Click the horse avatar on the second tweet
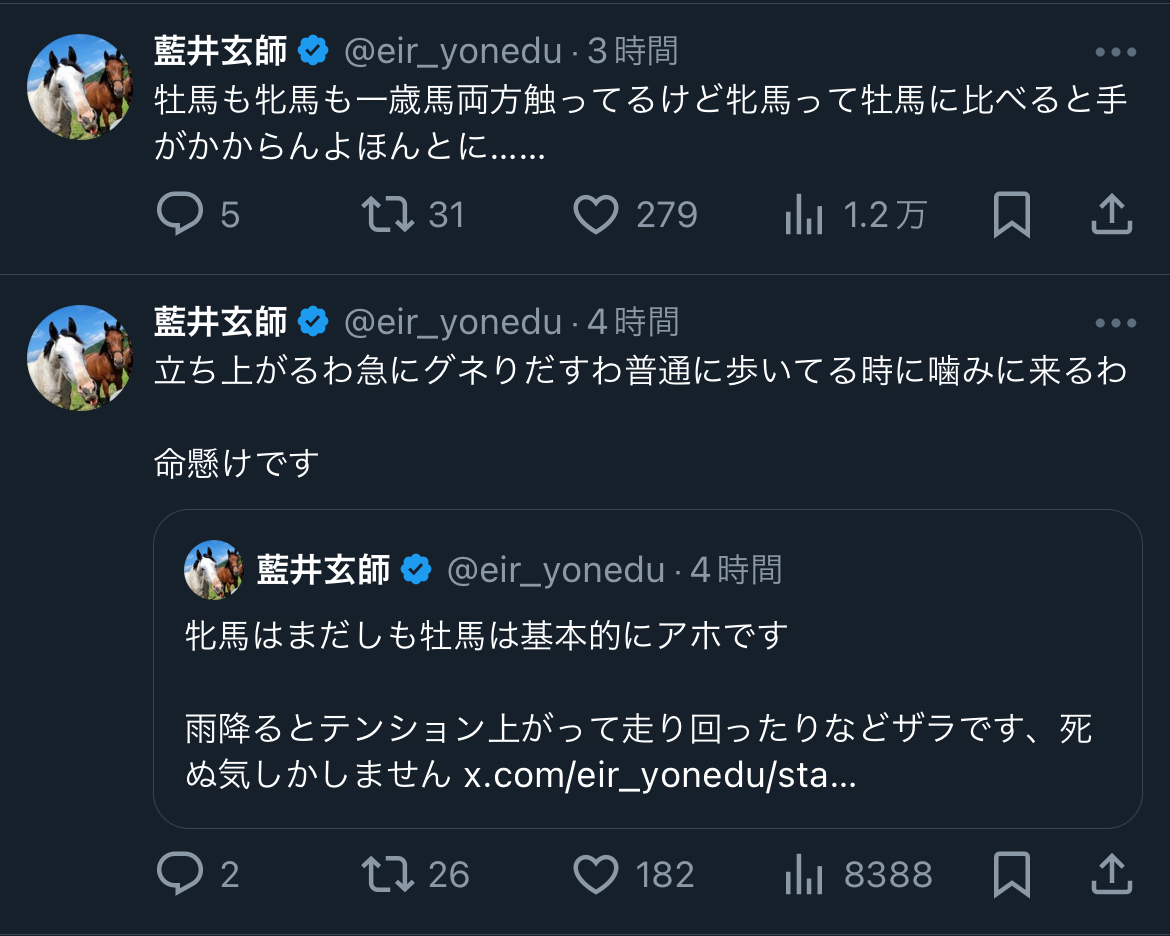The height and width of the screenshot is (936, 1170). coord(80,357)
